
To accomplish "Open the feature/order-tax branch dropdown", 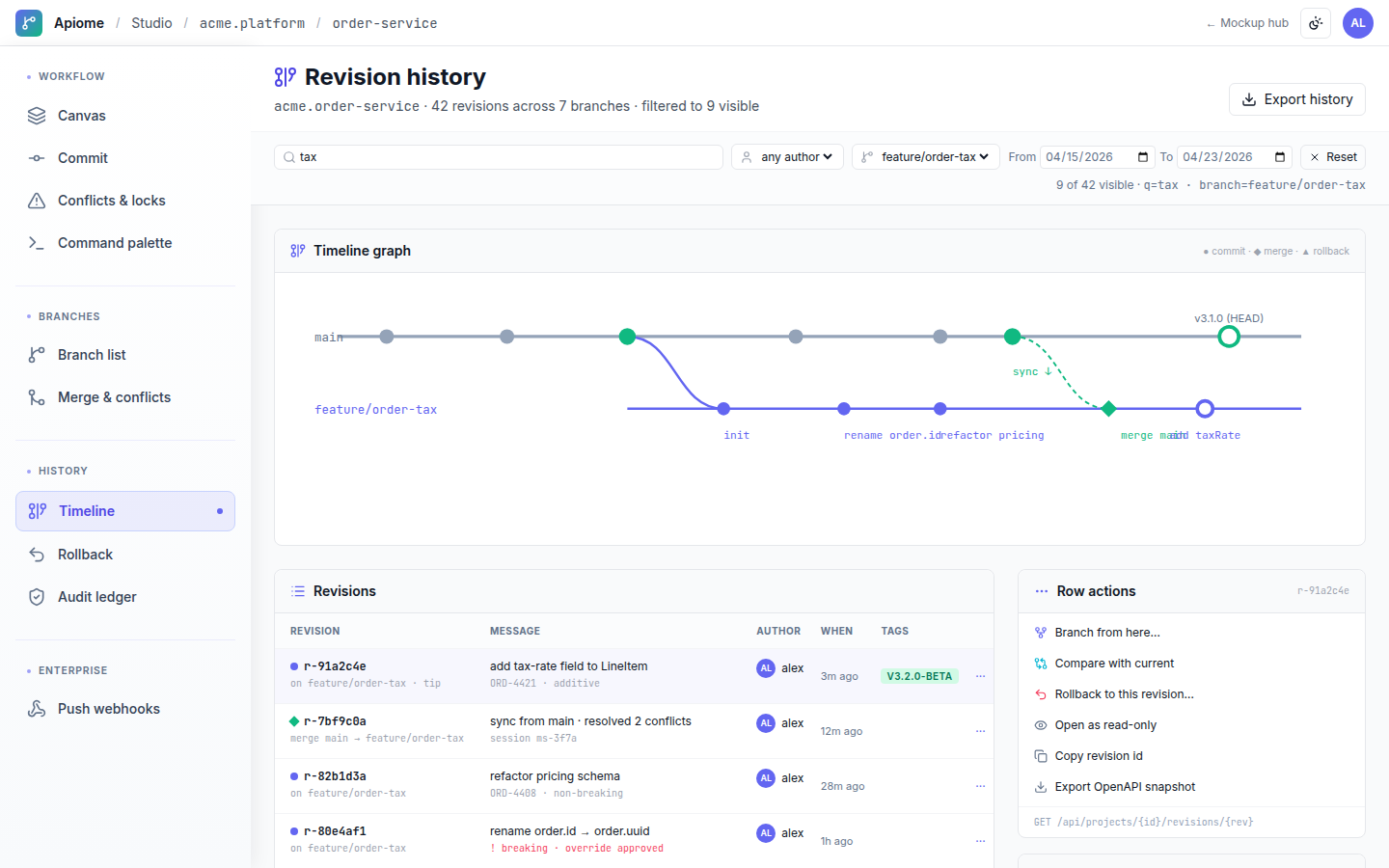I will pyautogui.click(x=926, y=157).
